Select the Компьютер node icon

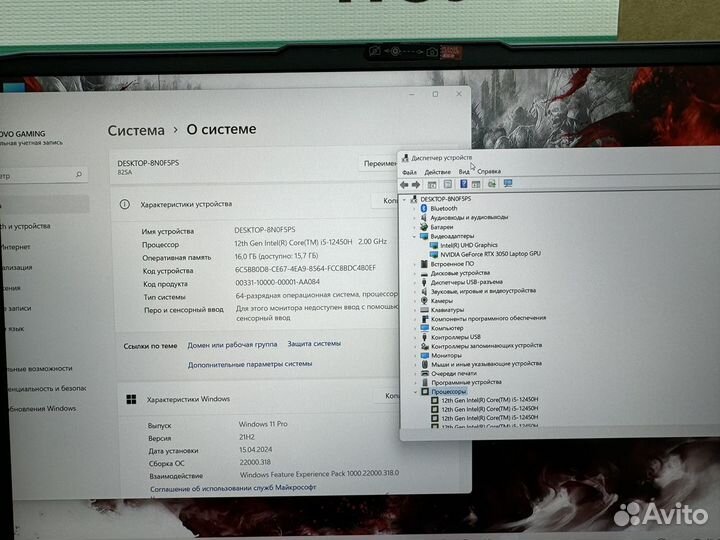(425, 328)
